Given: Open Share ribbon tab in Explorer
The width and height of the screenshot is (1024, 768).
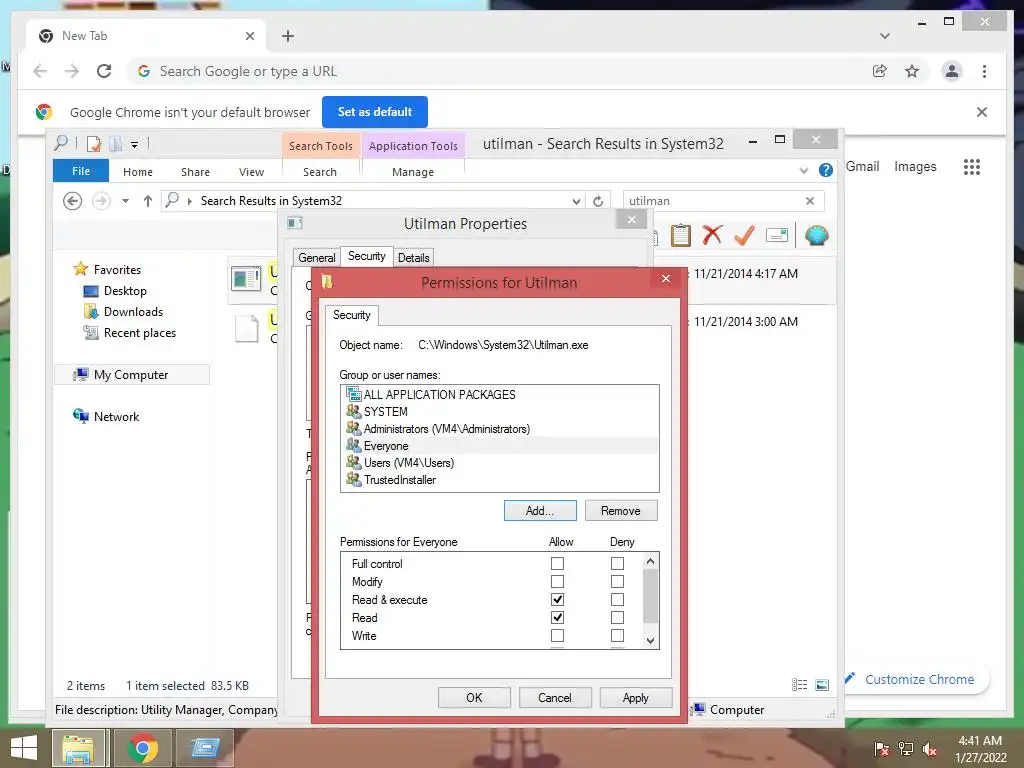Looking at the screenshot, I should click(195, 172).
